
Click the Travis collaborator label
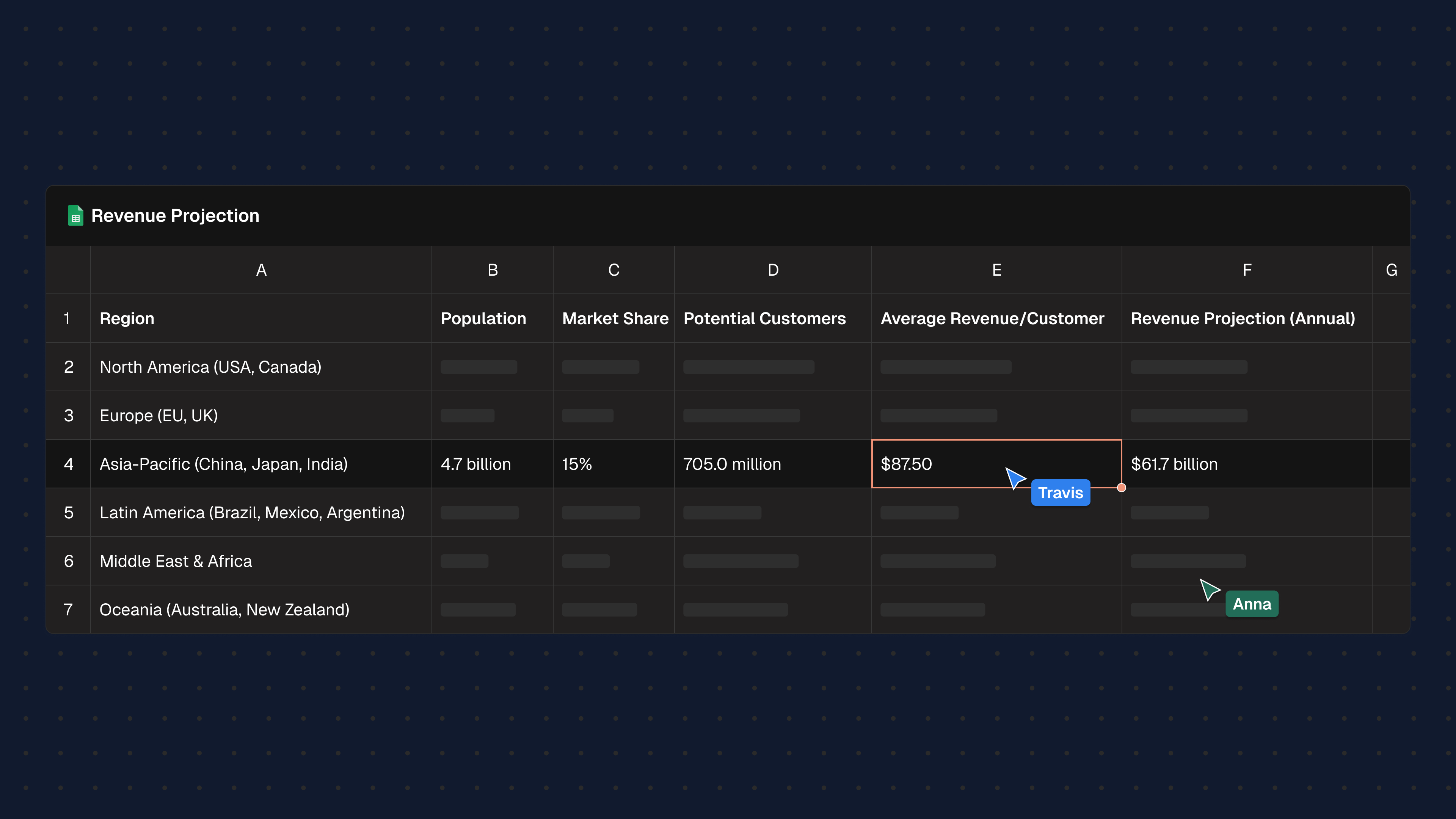click(x=1061, y=493)
